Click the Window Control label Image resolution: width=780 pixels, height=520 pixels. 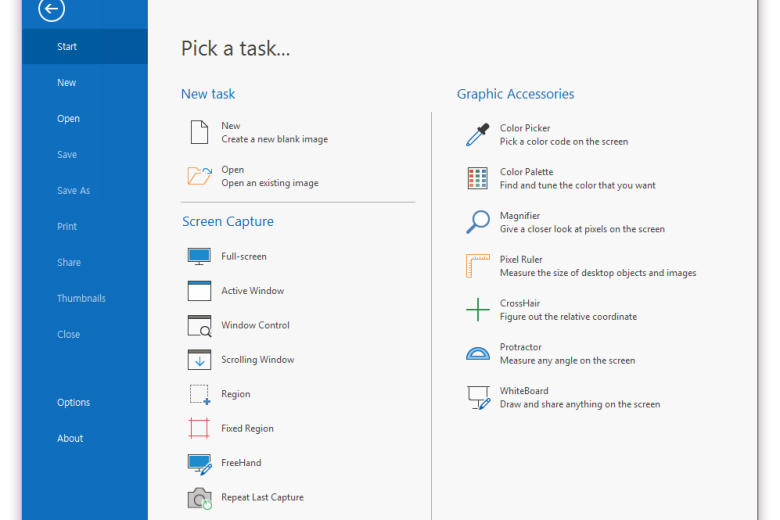[x=255, y=325]
